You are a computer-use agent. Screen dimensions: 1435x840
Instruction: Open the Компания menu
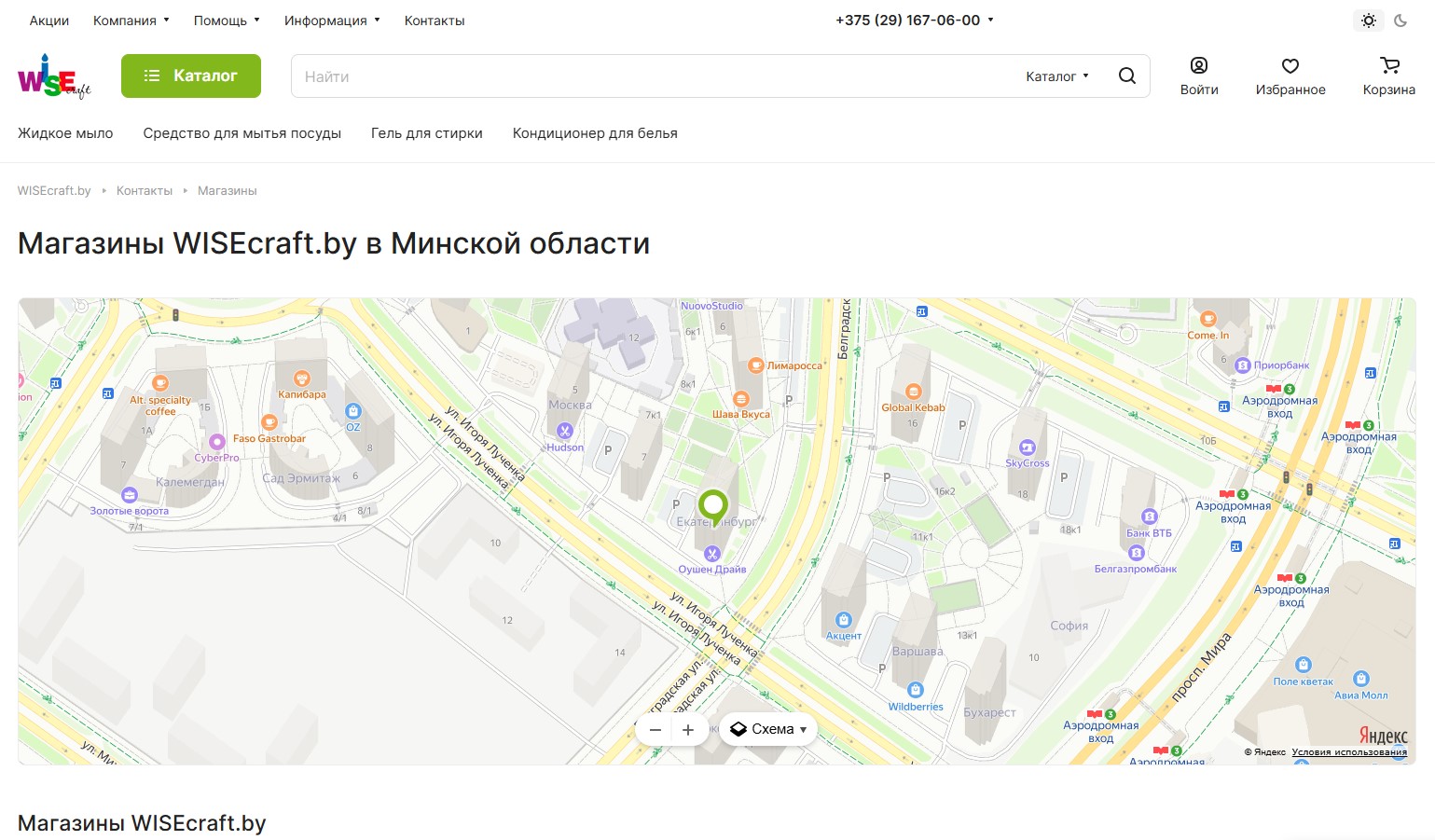pyautogui.click(x=131, y=21)
